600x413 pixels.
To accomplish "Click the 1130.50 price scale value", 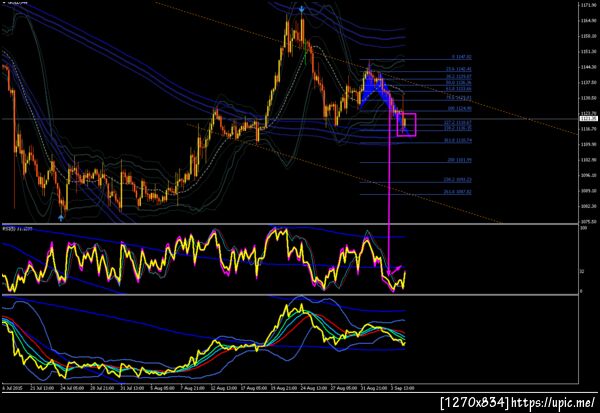I will click(x=589, y=98).
